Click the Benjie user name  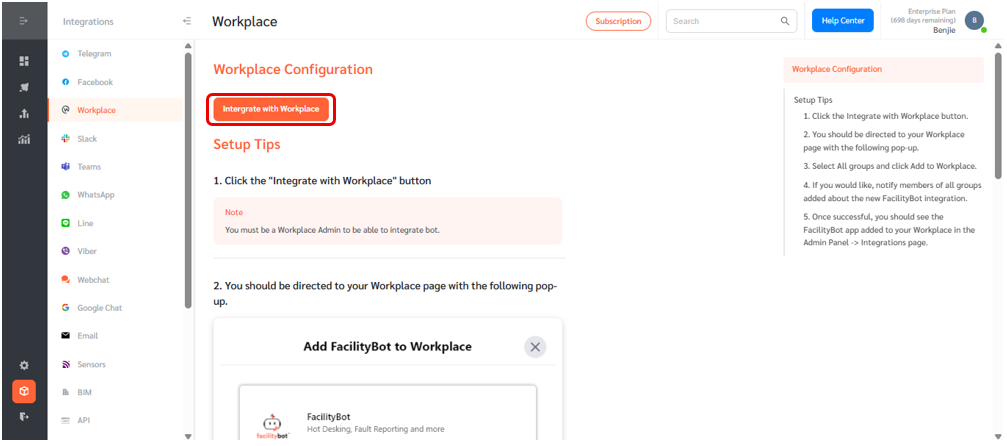click(944, 30)
